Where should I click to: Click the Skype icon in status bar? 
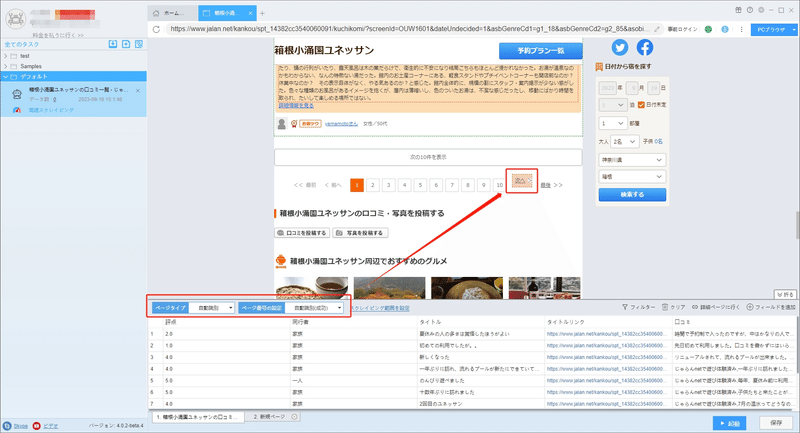pos(7,426)
